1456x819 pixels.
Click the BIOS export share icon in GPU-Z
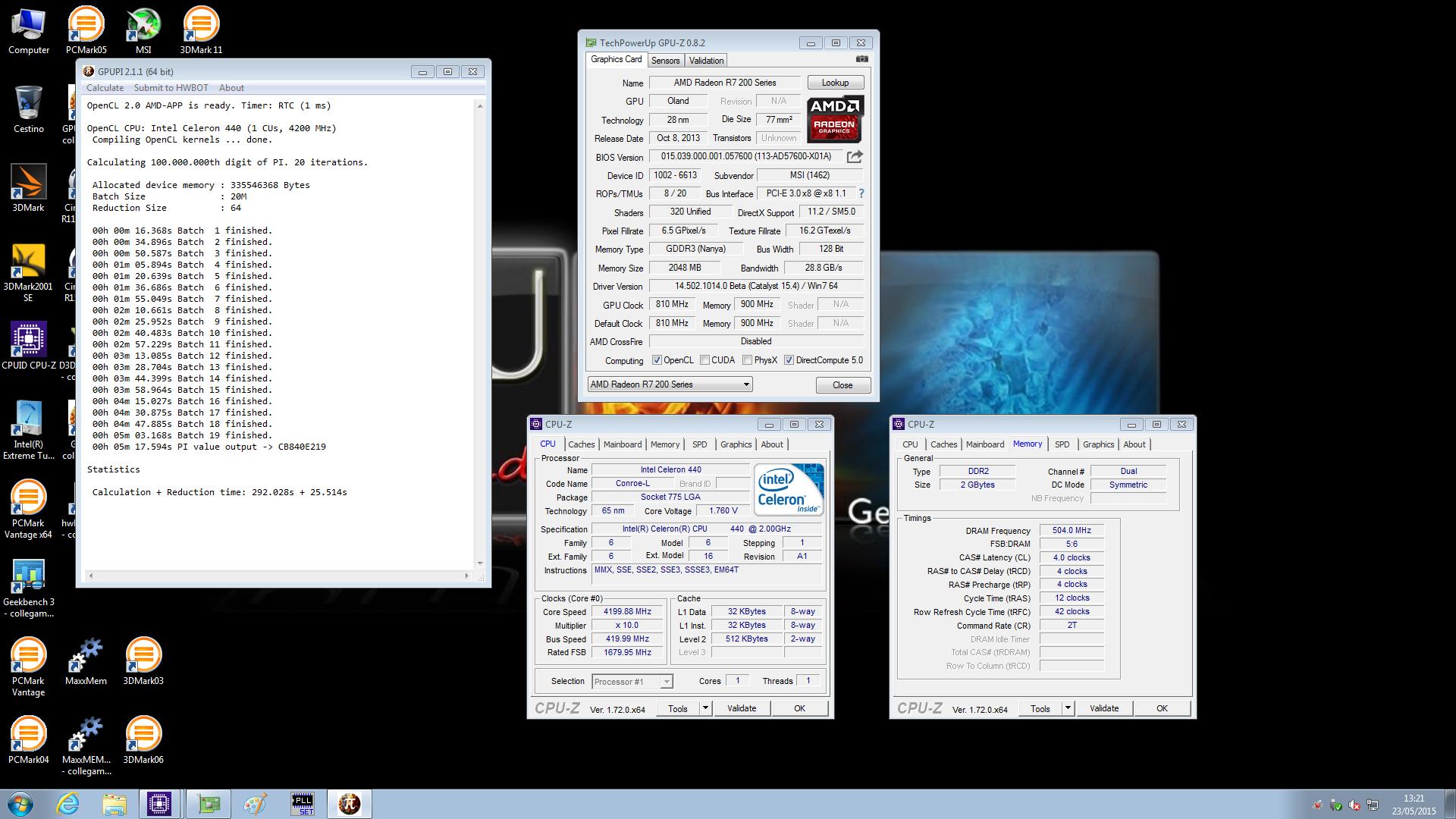[855, 156]
